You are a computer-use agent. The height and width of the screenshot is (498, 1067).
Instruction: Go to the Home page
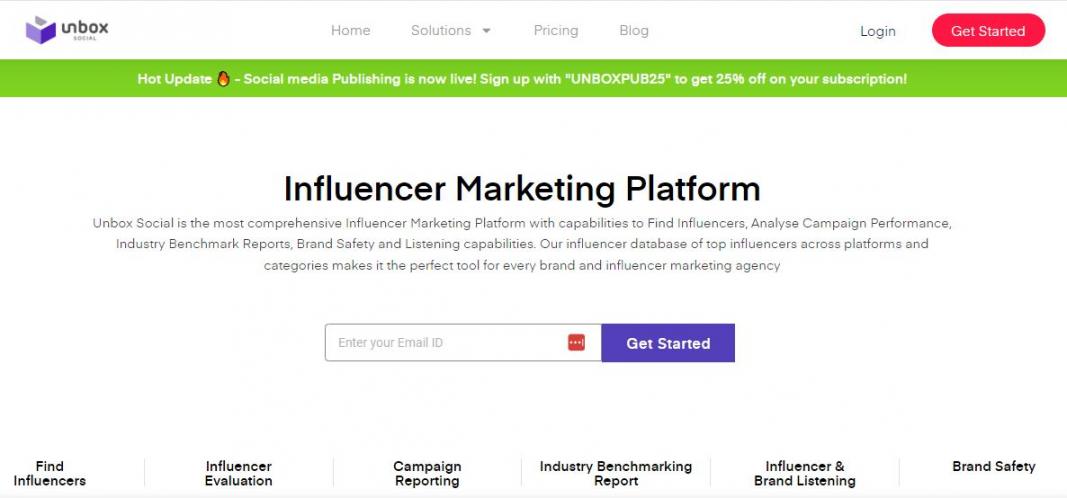point(350,30)
